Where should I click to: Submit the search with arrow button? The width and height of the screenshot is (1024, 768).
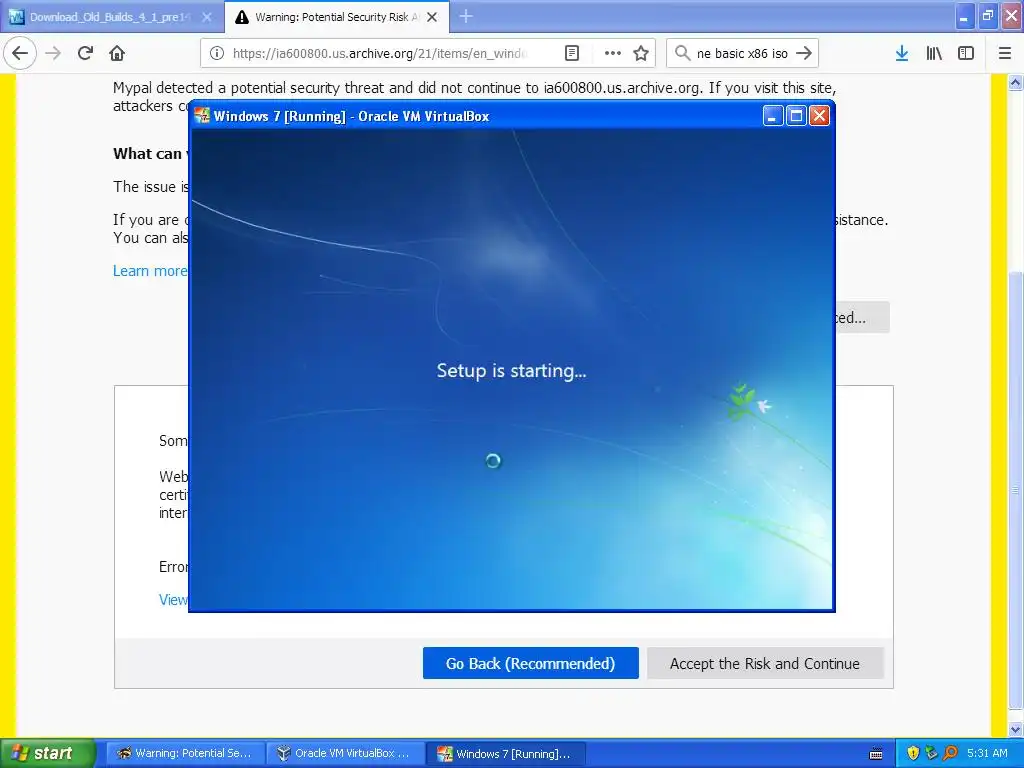[804, 53]
